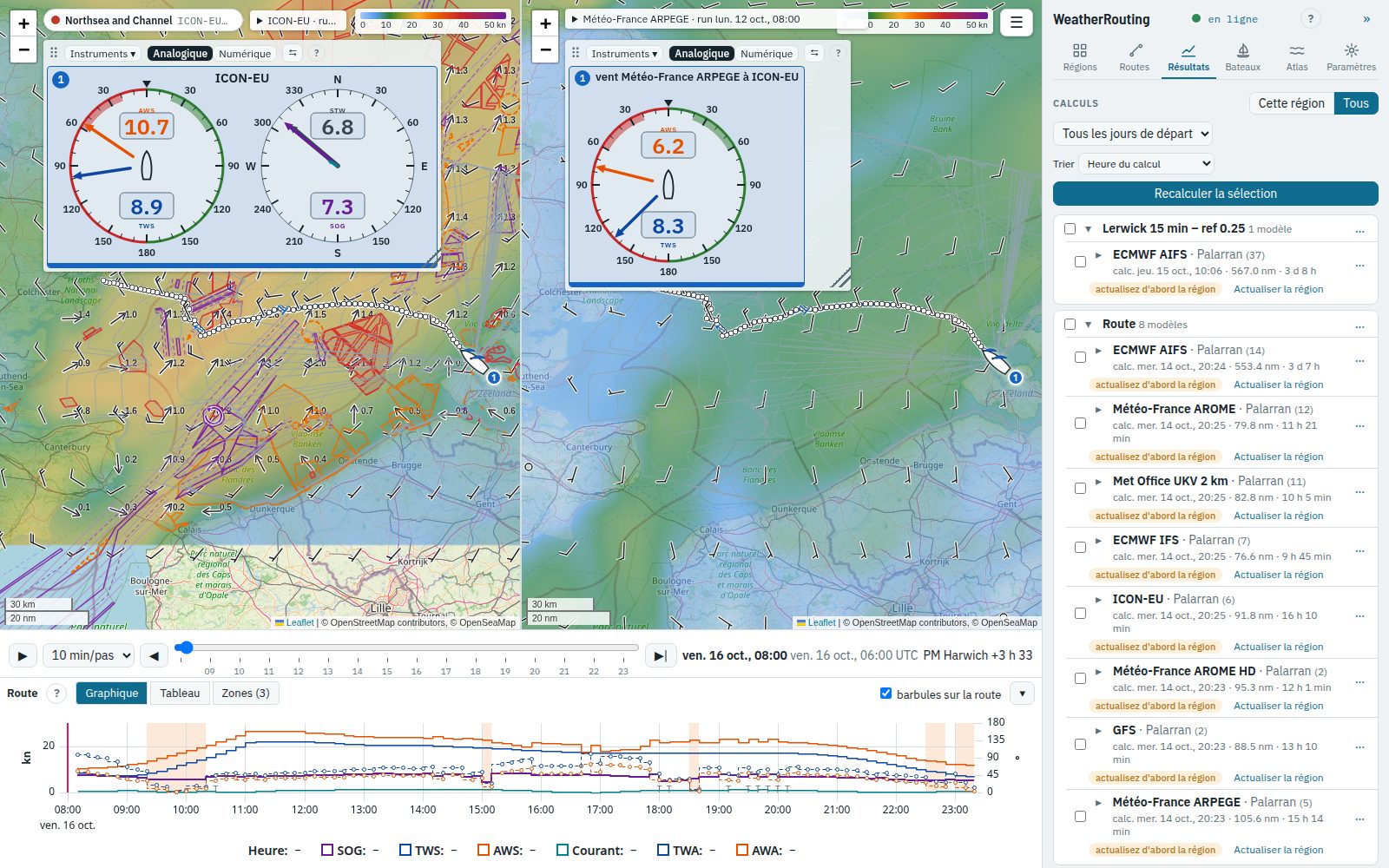
Task: Open the Atlas panel icon
Action: coord(1297,57)
